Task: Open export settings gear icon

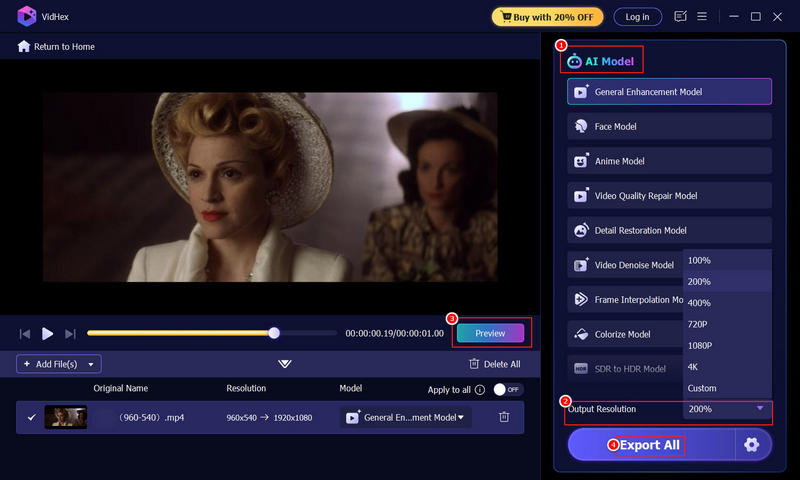Action: (752, 445)
